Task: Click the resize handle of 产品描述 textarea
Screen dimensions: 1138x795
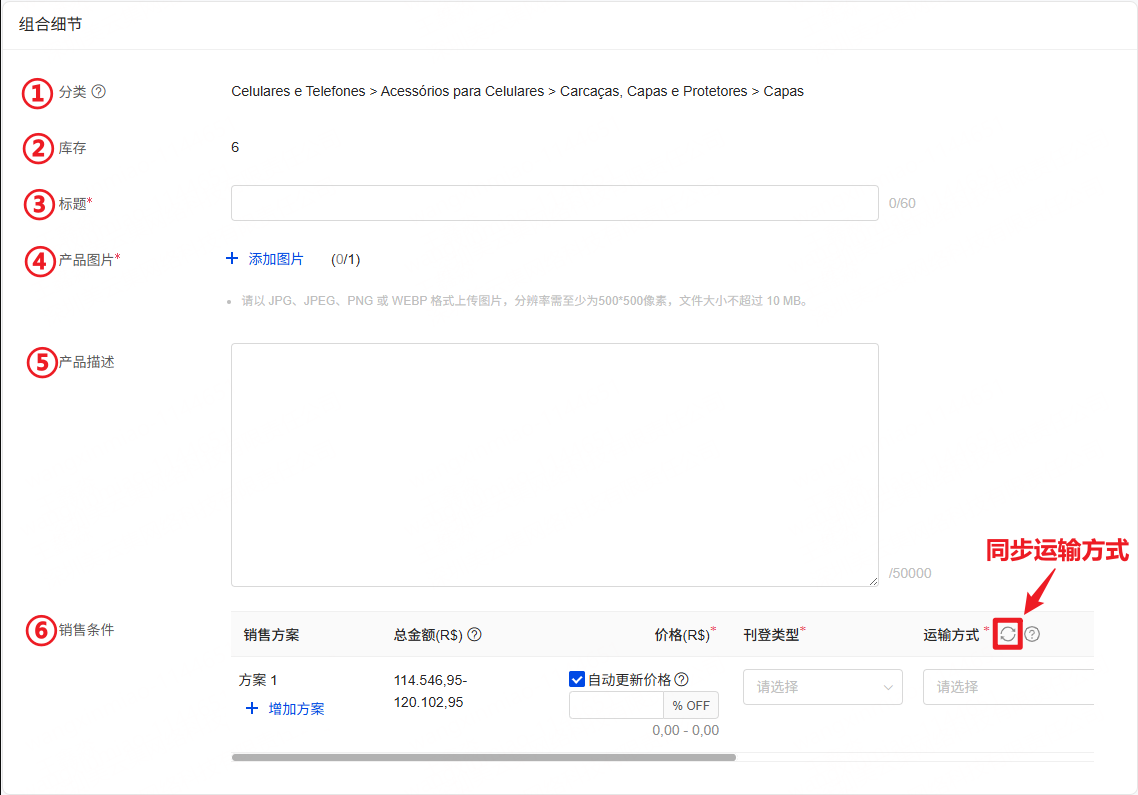Action: [x=872, y=580]
